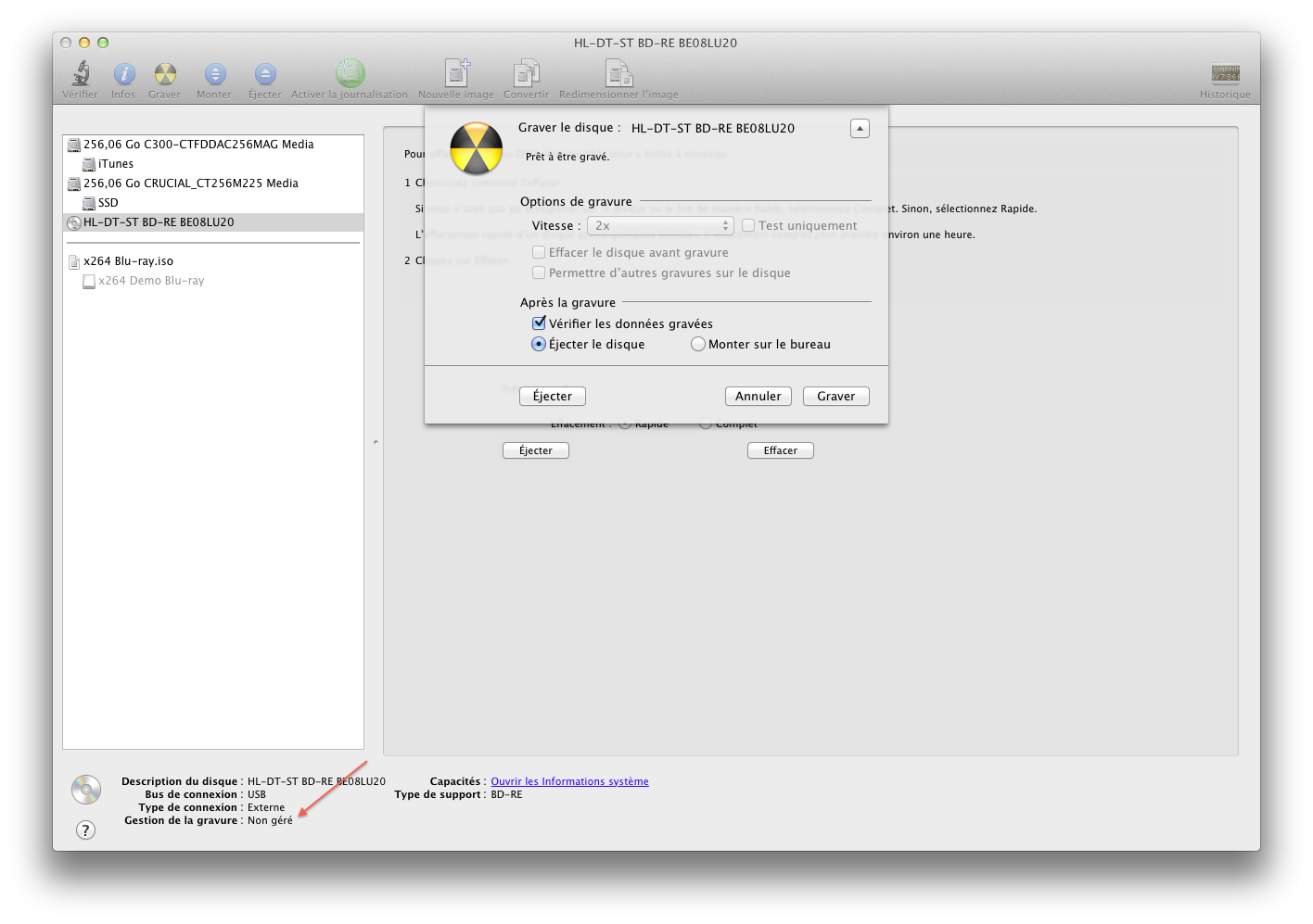Click the Éjecter toolbar icon

pos(265,74)
